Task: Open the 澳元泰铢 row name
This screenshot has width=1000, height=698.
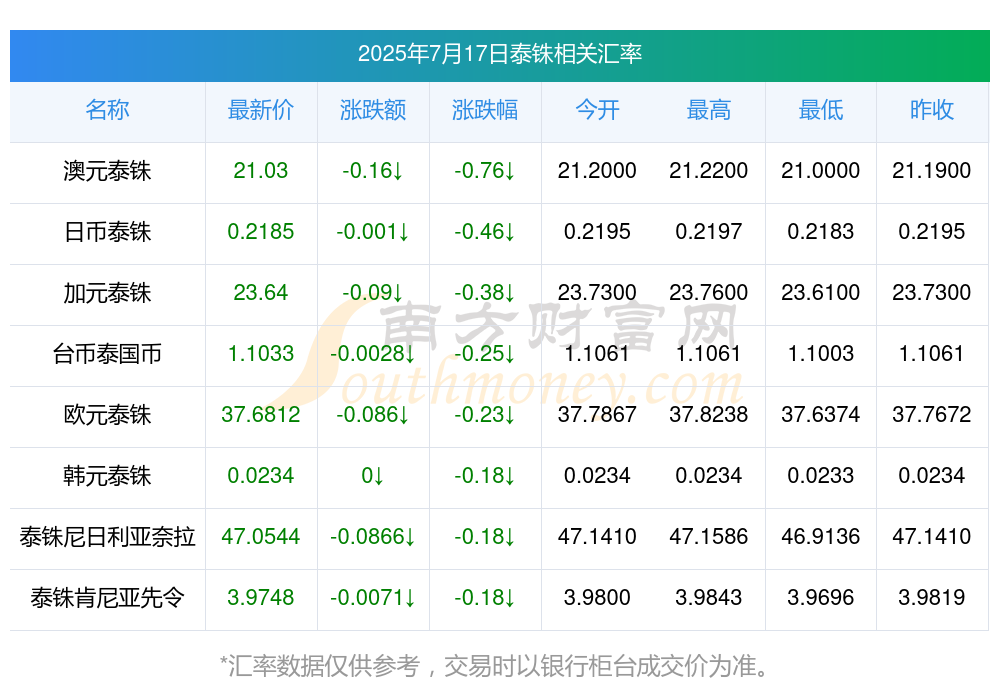Action: click(x=107, y=171)
